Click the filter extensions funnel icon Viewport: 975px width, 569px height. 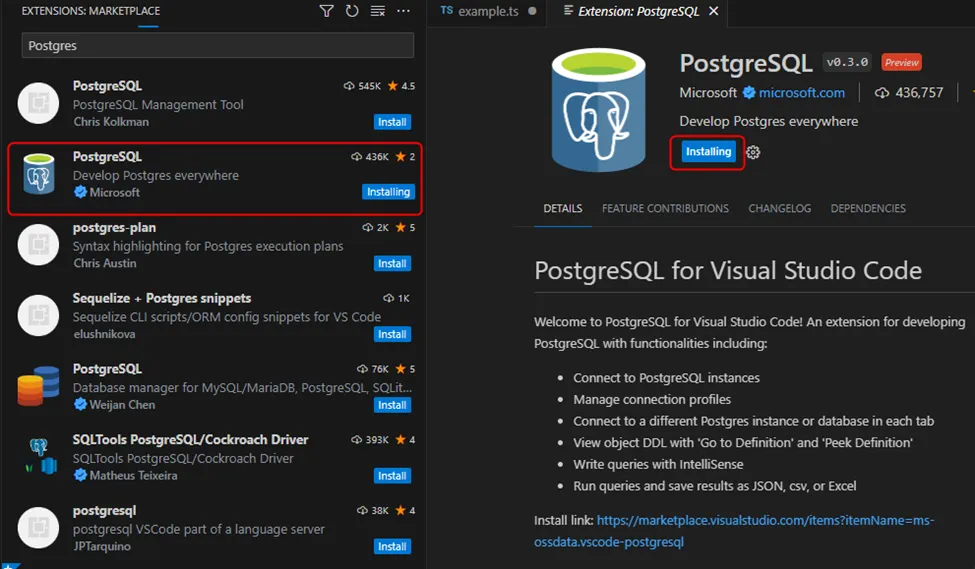click(x=326, y=11)
